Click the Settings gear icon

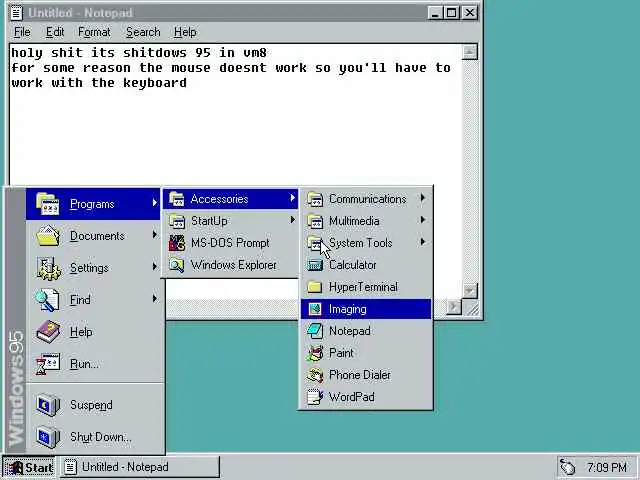(x=49, y=268)
